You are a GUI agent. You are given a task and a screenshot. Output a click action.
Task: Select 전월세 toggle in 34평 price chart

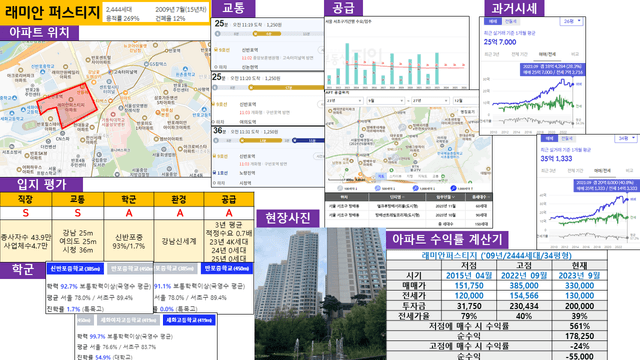point(567,138)
